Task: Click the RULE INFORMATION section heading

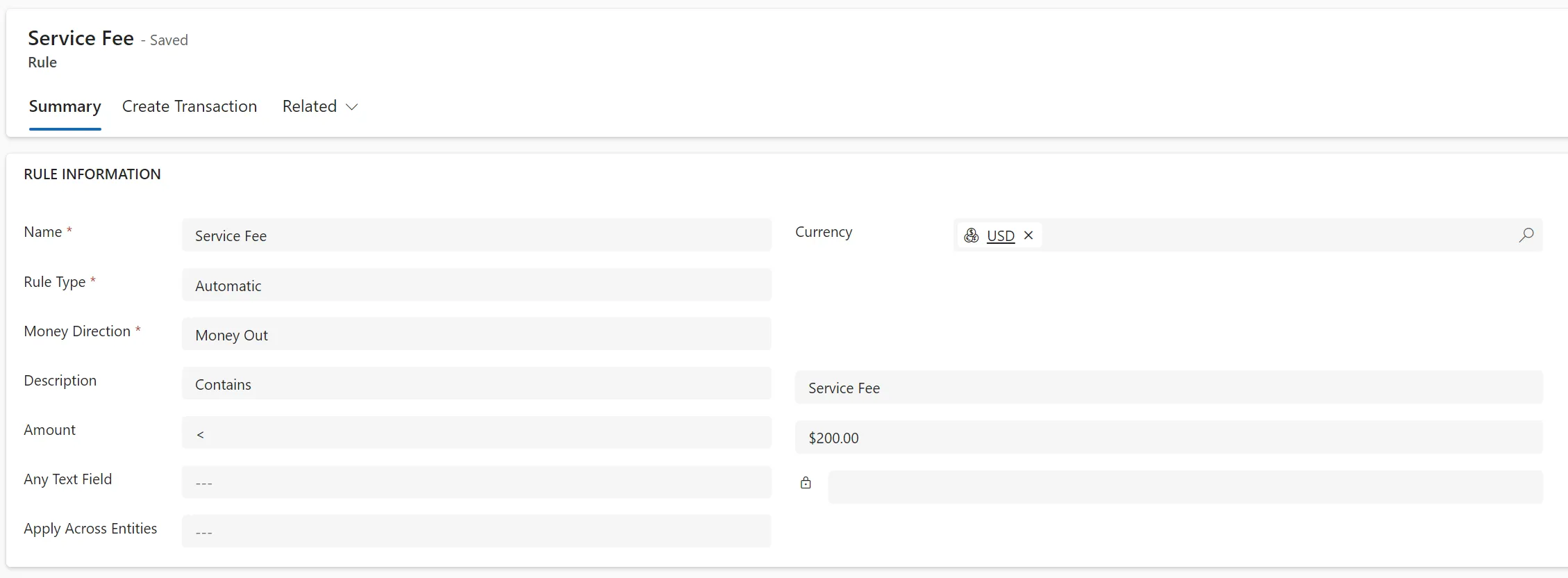Action: [92, 174]
